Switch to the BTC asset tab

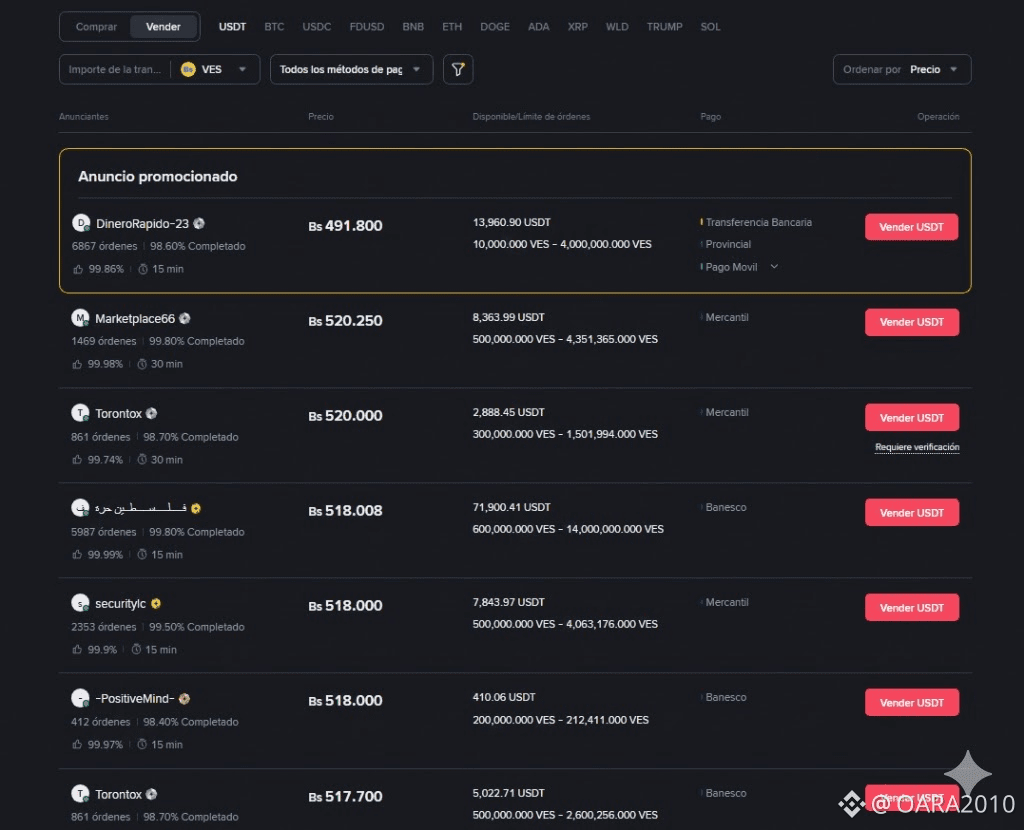point(274,27)
